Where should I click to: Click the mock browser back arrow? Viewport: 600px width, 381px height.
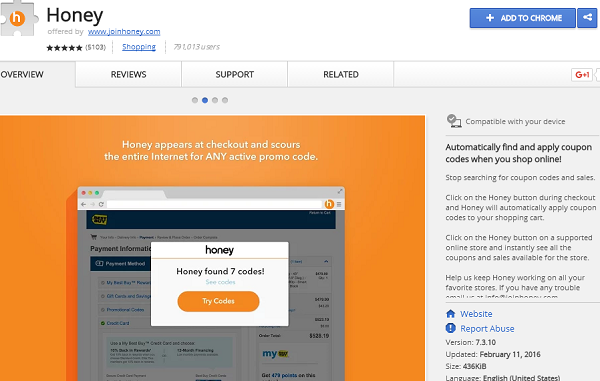coord(83,204)
